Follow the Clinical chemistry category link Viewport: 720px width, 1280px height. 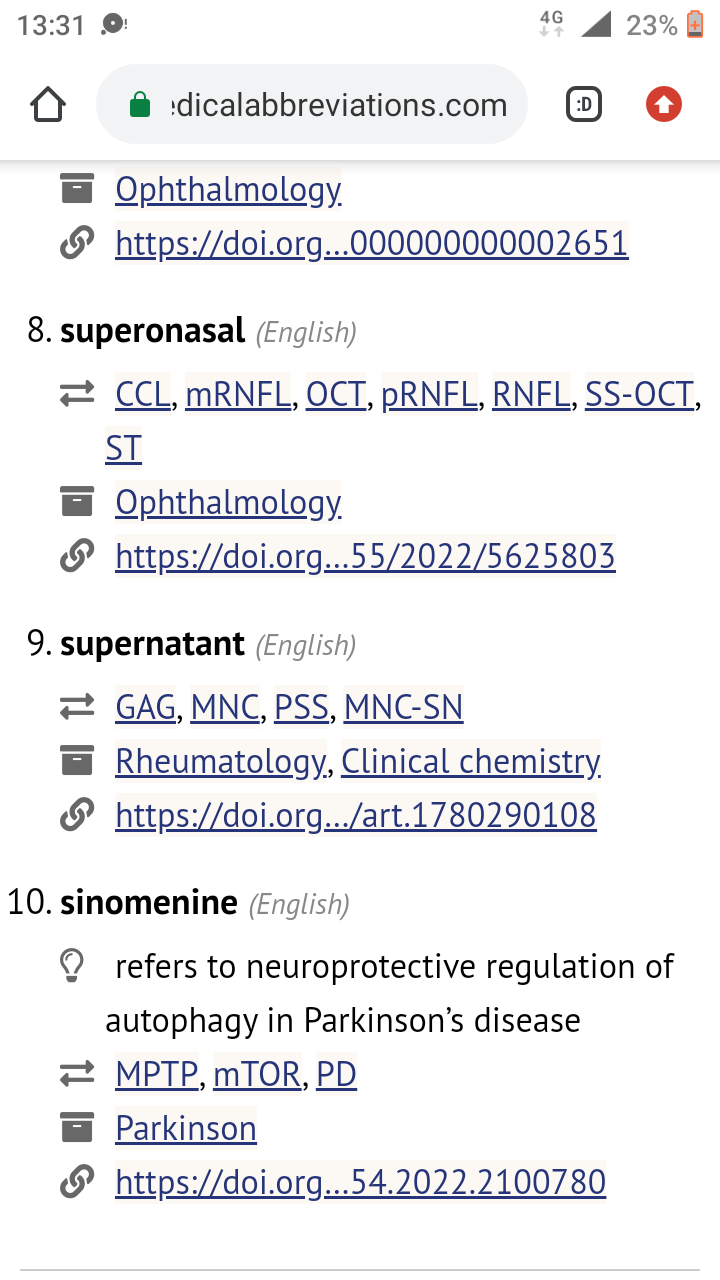click(471, 762)
